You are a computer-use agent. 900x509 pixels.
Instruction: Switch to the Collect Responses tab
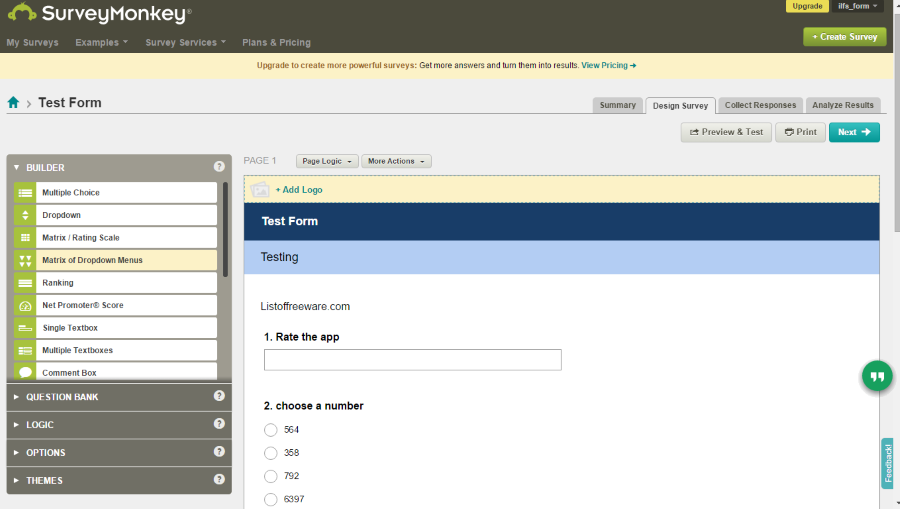coord(760,105)
